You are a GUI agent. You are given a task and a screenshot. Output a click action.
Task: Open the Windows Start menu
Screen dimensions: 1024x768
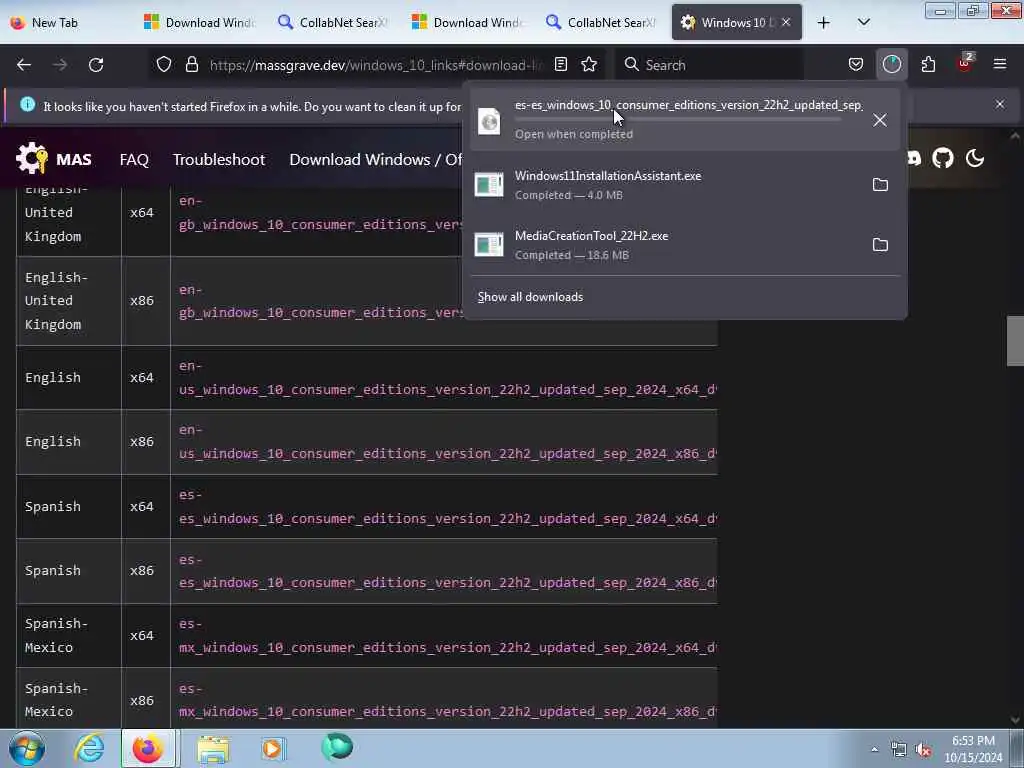(27, 748)
